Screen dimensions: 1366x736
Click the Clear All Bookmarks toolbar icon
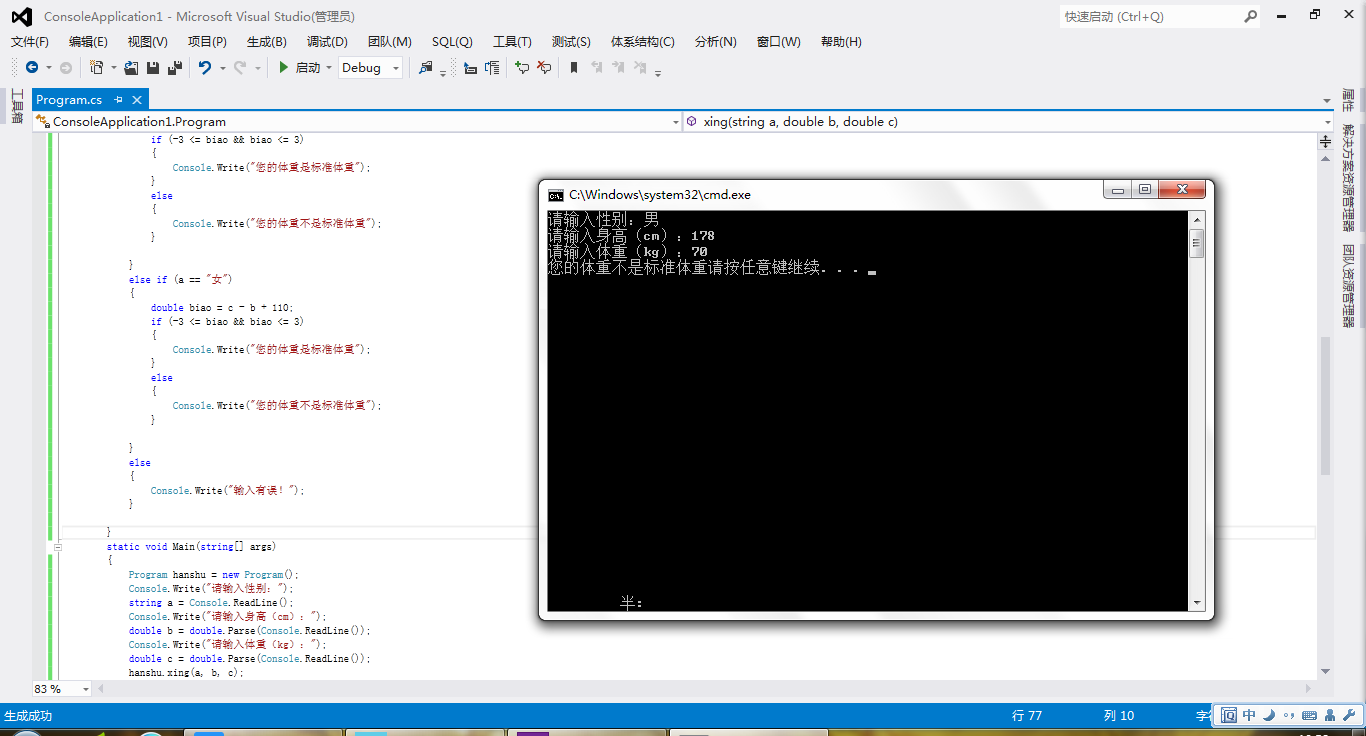[x=642, y=68]
